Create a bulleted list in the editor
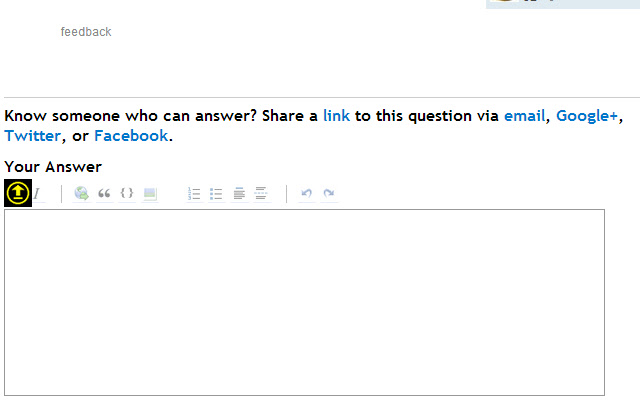Screen dimensions: 640x400 [216, 193]
